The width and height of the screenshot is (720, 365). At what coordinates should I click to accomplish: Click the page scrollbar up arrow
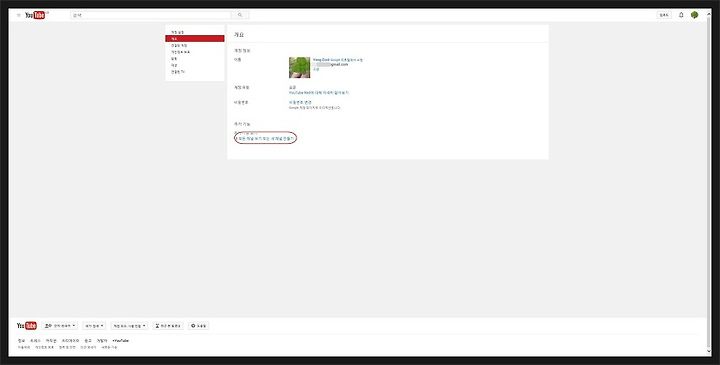[709, 15]
